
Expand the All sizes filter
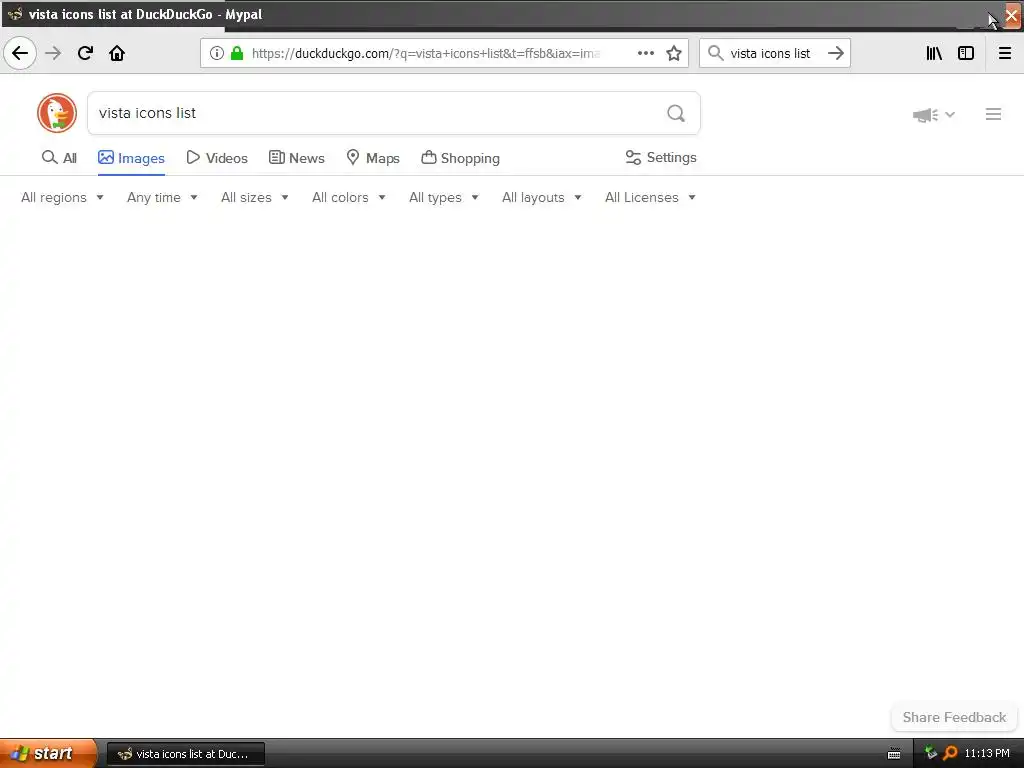click(x=255, y=197)
